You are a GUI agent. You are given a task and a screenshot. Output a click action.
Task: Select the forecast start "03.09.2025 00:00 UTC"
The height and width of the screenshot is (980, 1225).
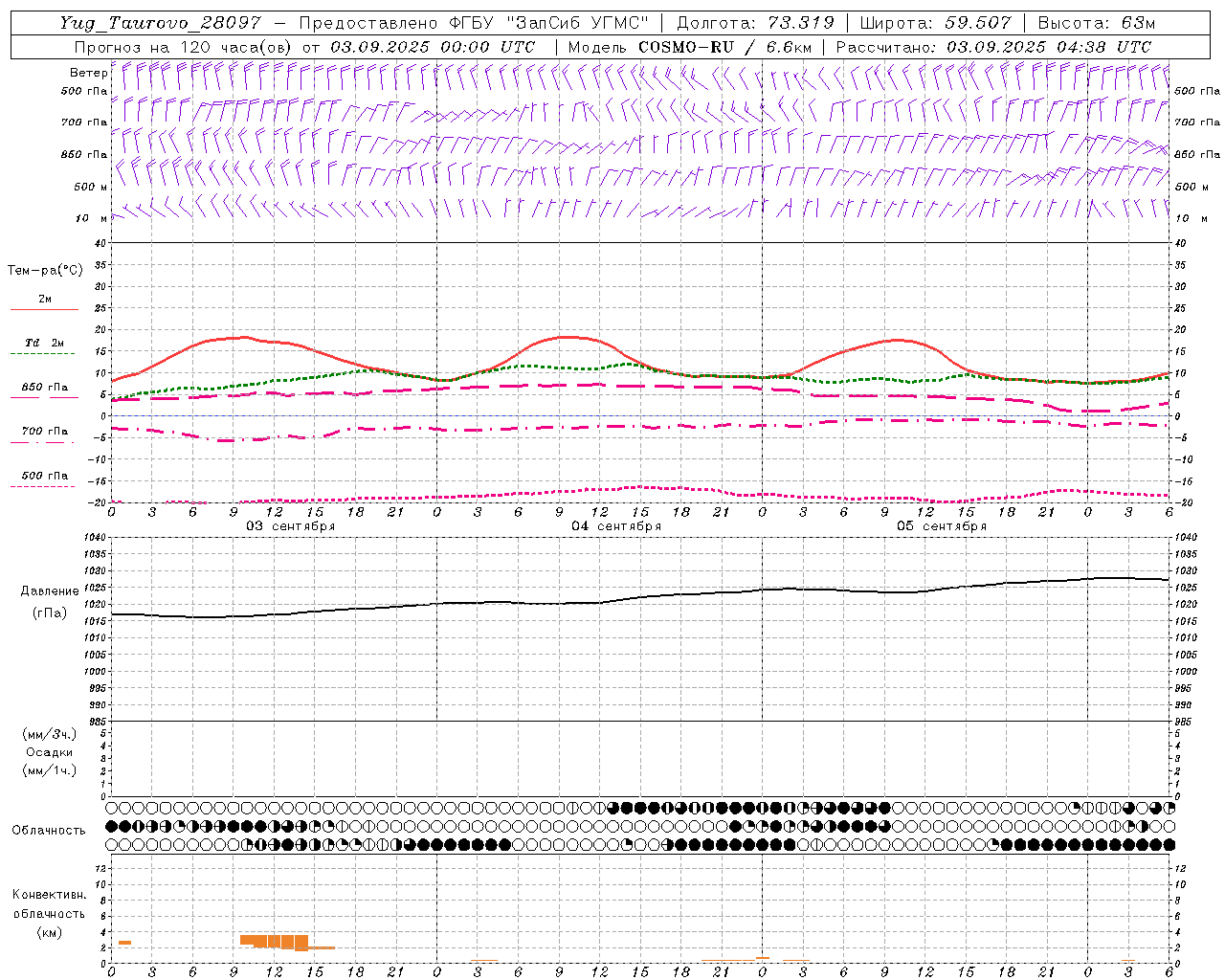tap(433, 47)
